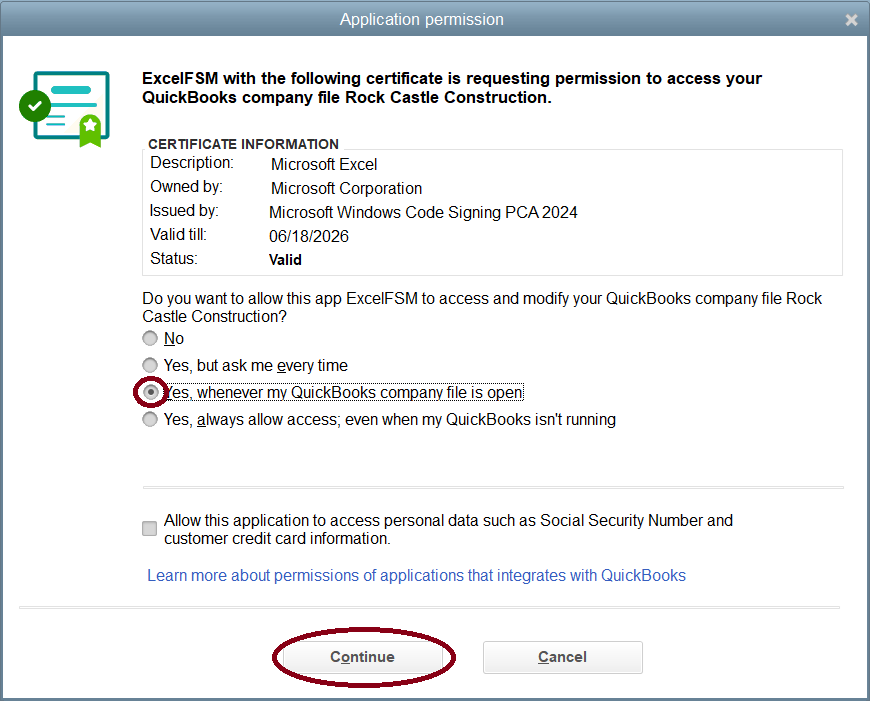This screenshot has height=701, width=870.
Task: Click the "Microsoft Corporation" owner value
Action: point(346,189)
